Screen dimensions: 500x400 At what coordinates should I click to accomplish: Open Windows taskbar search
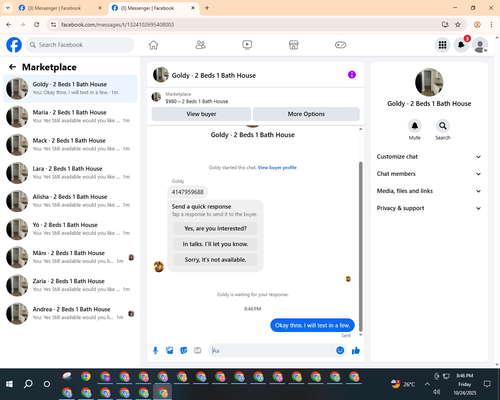pos(28,384)
